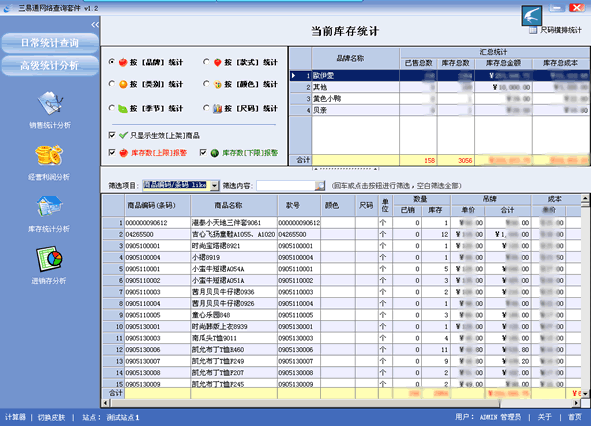Open 进销存分析 chart icon

tap(49, 259)
